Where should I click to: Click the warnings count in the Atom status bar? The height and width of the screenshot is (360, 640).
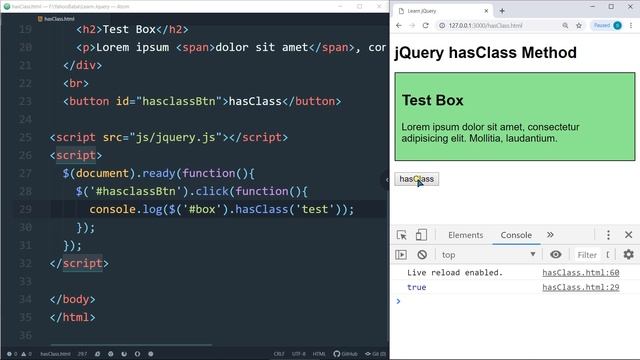tap(27, 354)
